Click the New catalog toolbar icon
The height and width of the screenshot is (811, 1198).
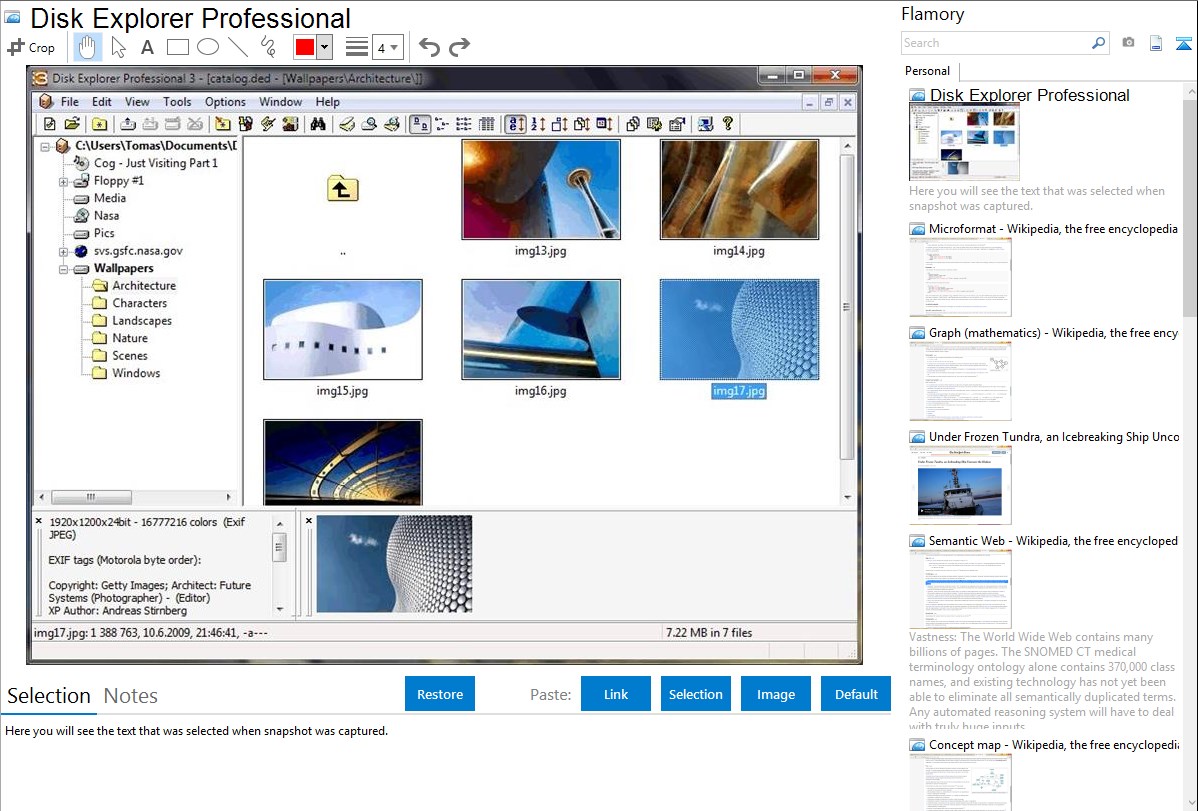pos(50,124)
